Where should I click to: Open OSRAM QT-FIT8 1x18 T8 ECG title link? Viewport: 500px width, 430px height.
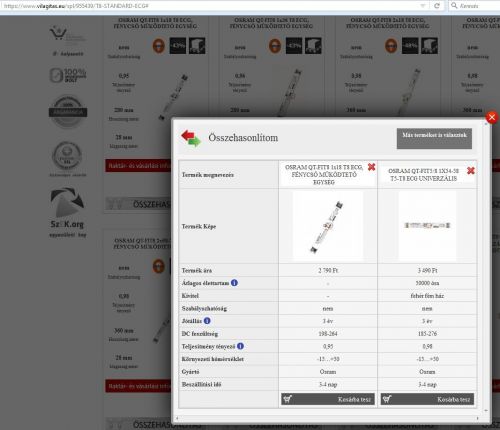point(324,174)
